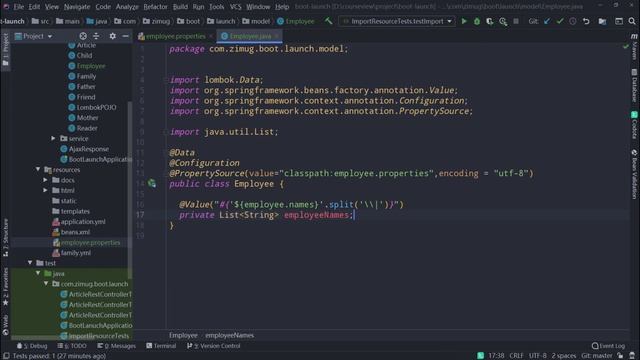Open the Refactor menu
Image resolution: width=640 pixels, height=360 pixels.
click(x=156, y=7)
